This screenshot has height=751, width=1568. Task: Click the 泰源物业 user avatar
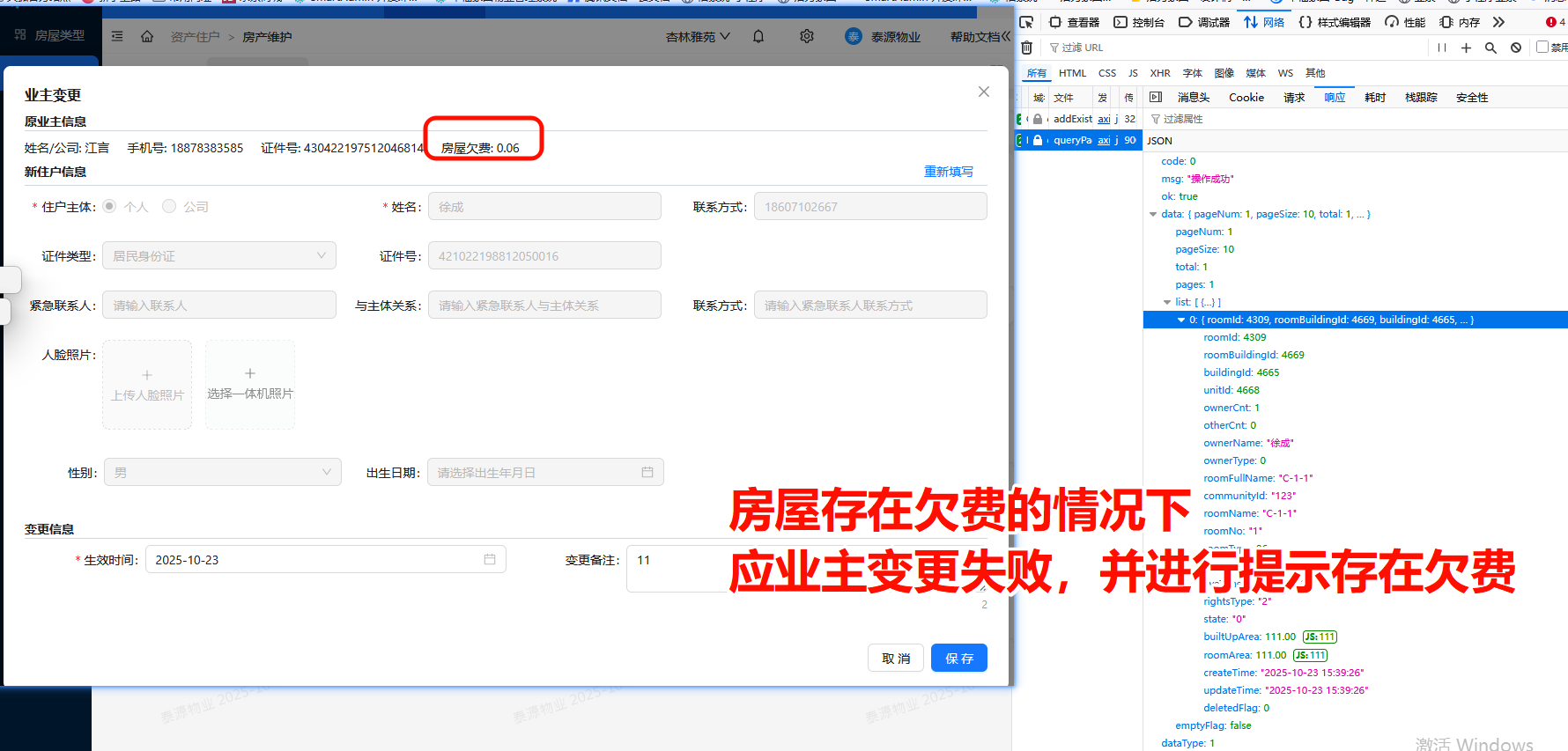853,36
